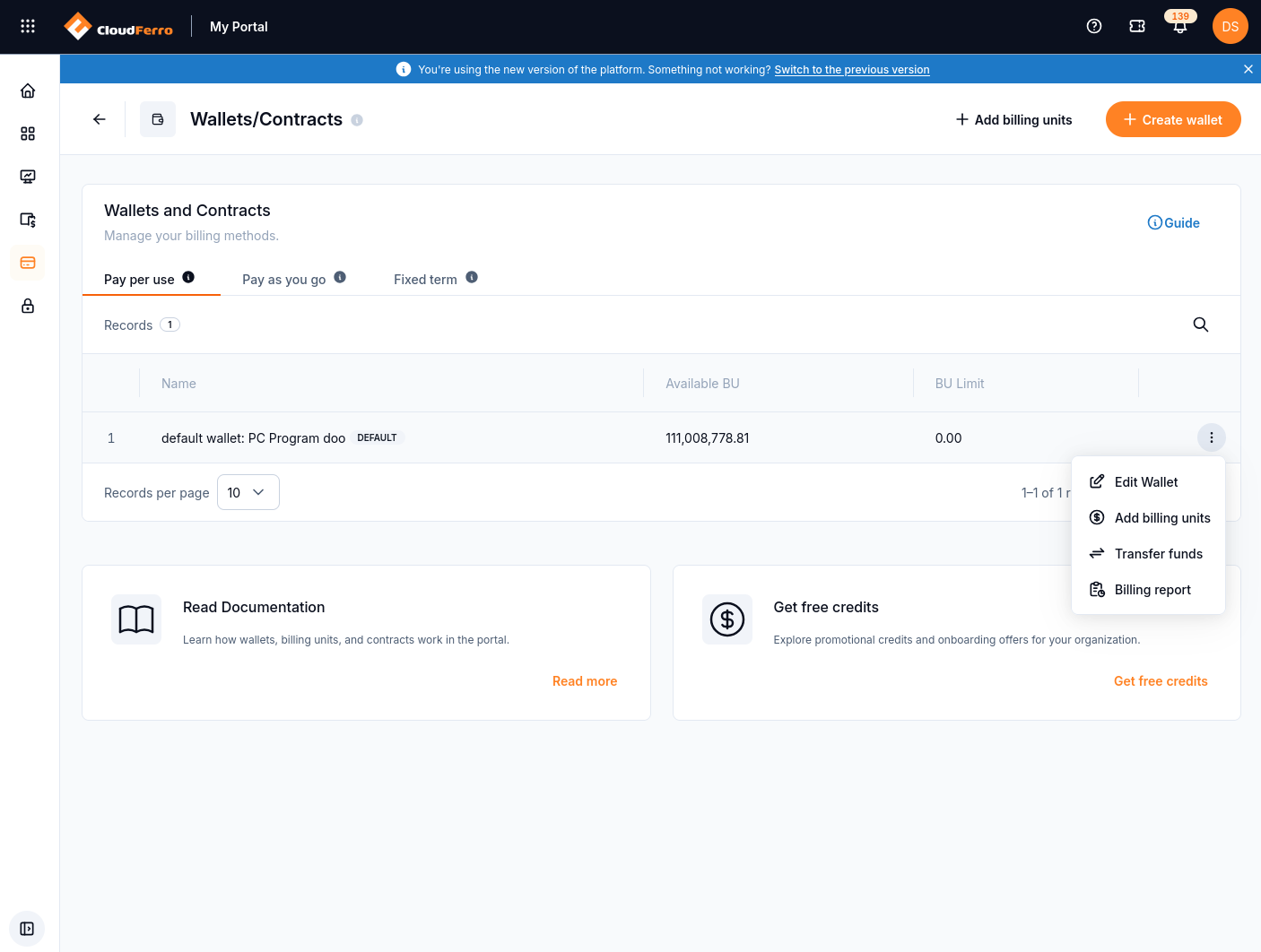Click default wallet: PC Program doo name

[x=253, y=438]
